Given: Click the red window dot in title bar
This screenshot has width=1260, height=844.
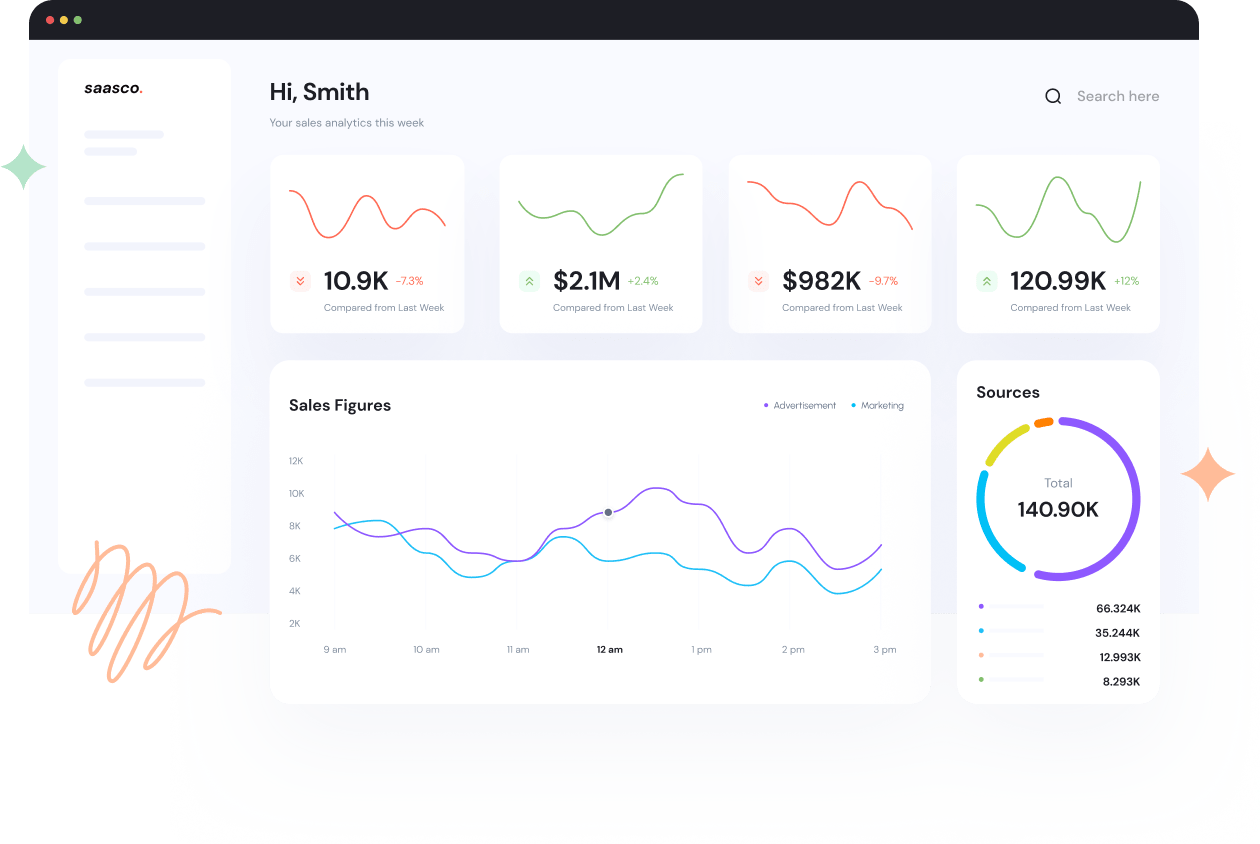Looking at the screenshot, I should [x=50, y=20].
